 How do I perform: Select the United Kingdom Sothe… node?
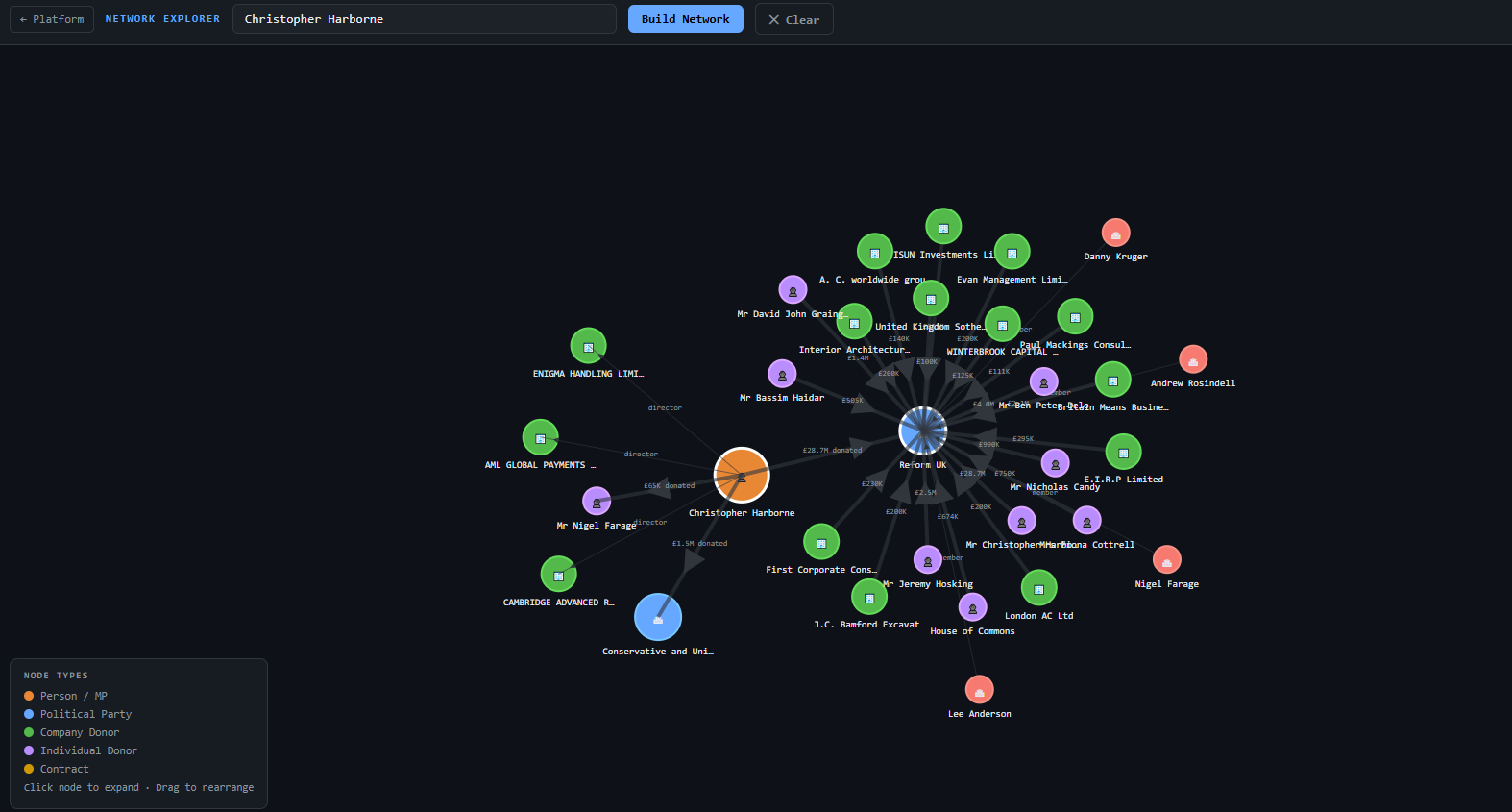coord(931,298)
